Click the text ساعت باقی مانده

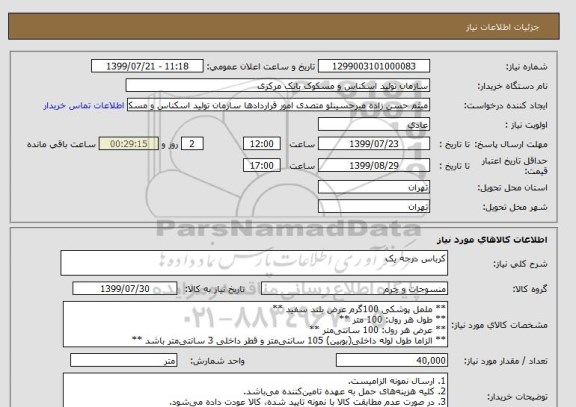(61, 144)
